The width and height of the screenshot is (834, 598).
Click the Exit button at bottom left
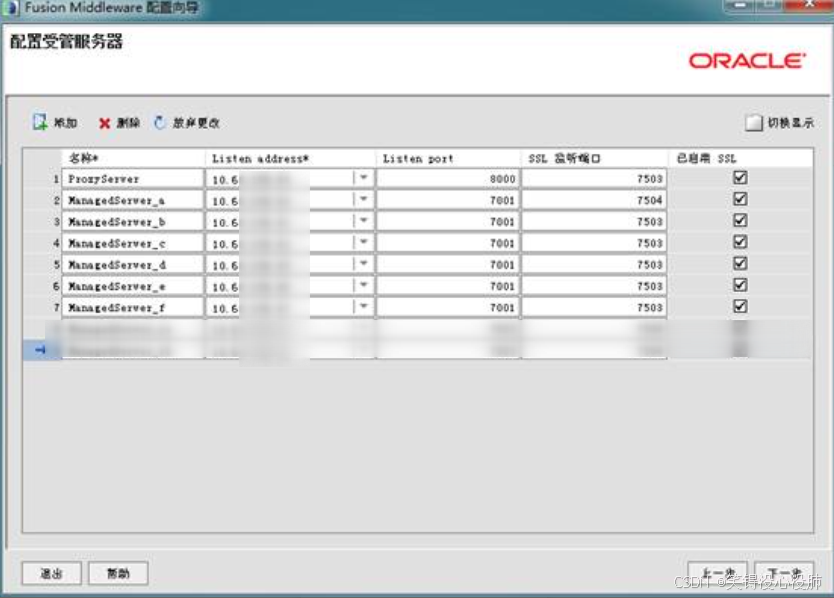(x=52, y=573)
